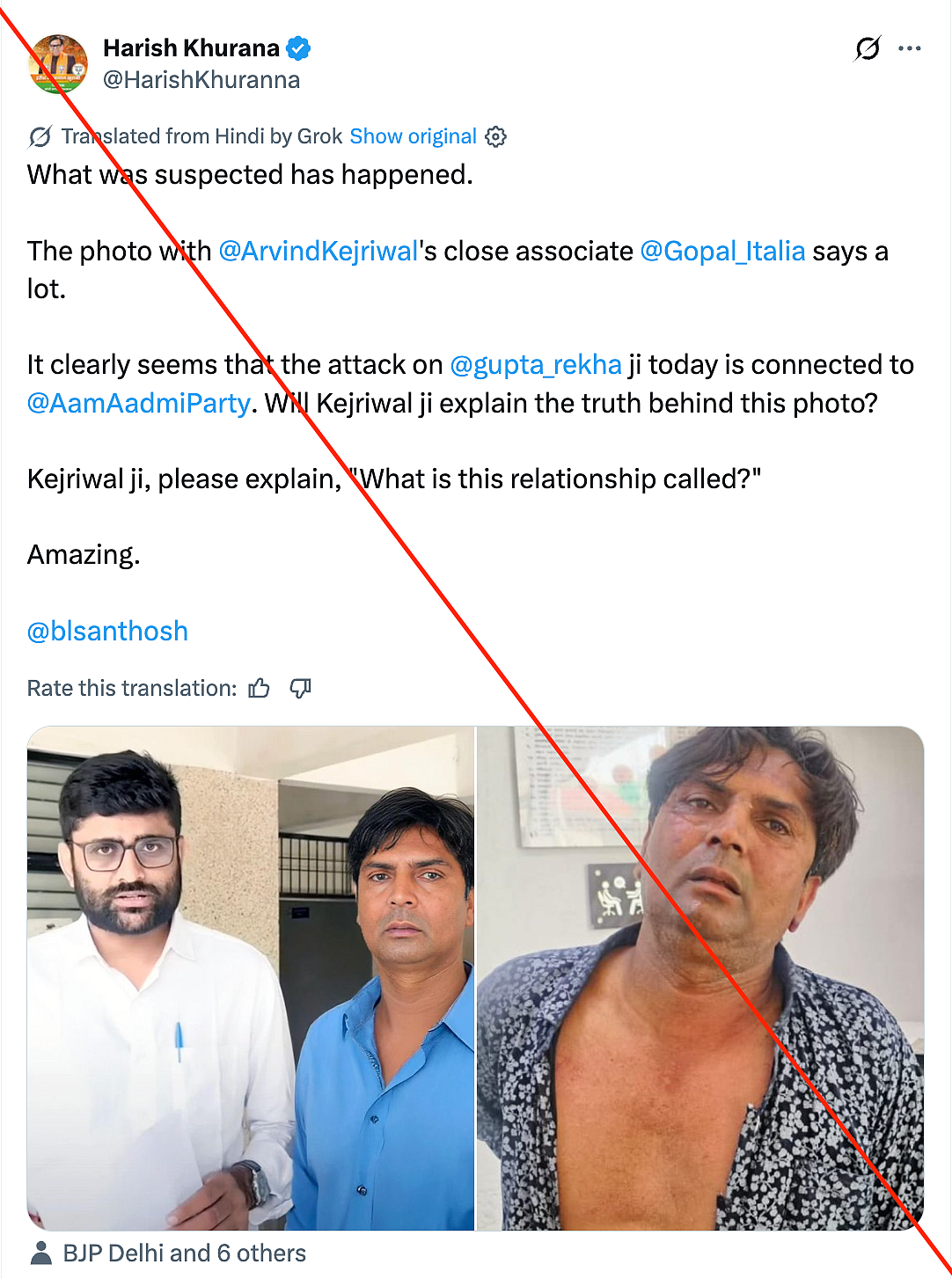Open the @gupta_rekha mention
This screenshot has width=952, height=1279.
(x=535, y=364)
